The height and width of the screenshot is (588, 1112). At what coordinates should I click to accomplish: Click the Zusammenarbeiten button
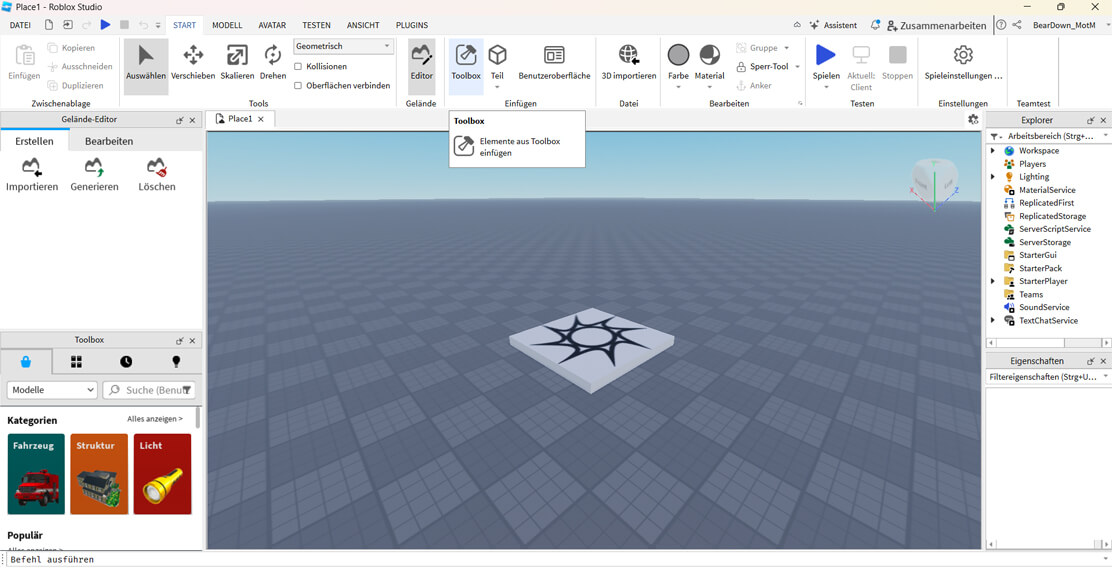[936, 26]
